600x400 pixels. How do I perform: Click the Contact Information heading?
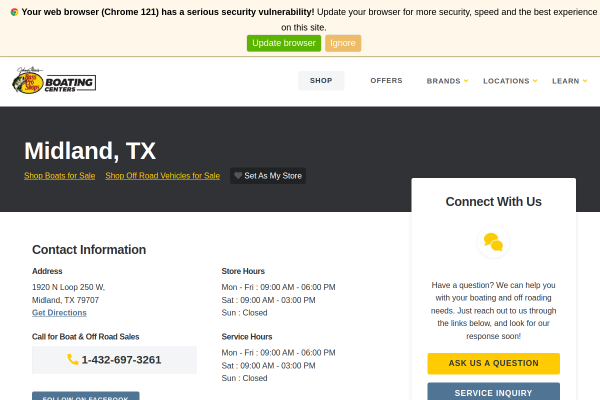(x=89, y=250)
